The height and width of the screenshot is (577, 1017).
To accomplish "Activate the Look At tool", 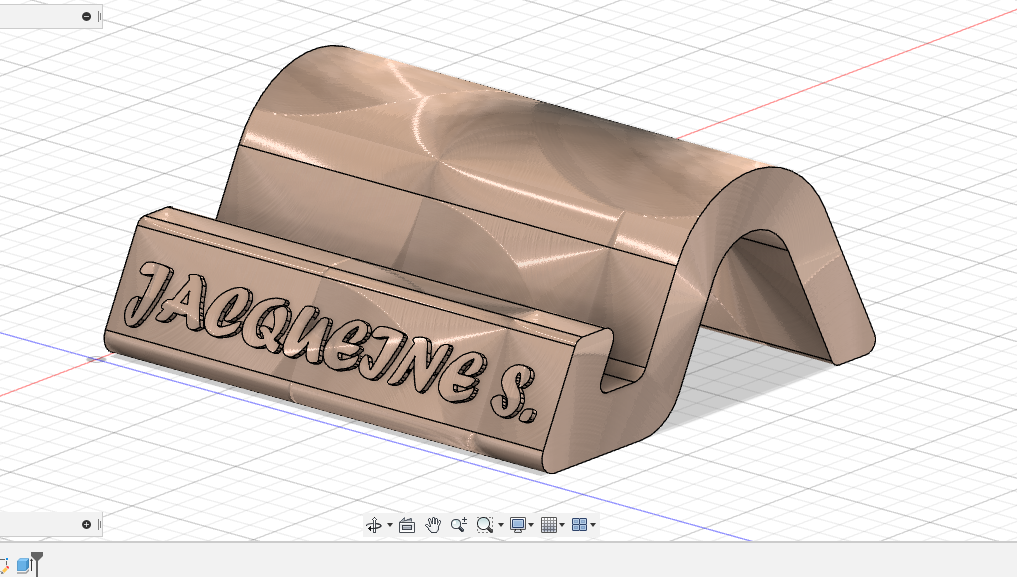I will click(407, 525).
